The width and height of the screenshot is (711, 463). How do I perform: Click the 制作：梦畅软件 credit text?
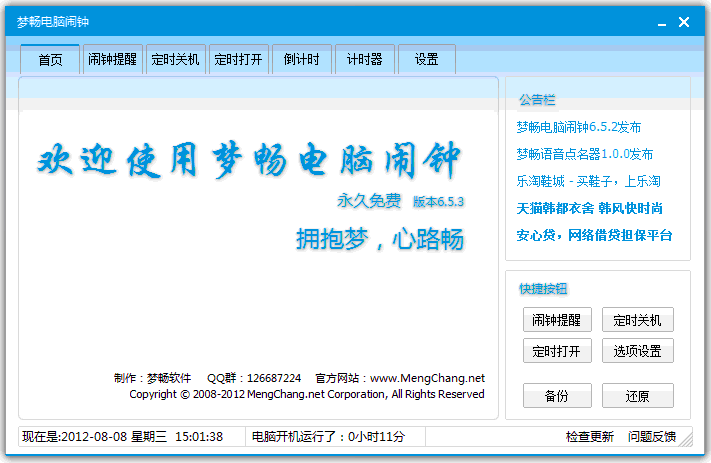click(153, 378)
